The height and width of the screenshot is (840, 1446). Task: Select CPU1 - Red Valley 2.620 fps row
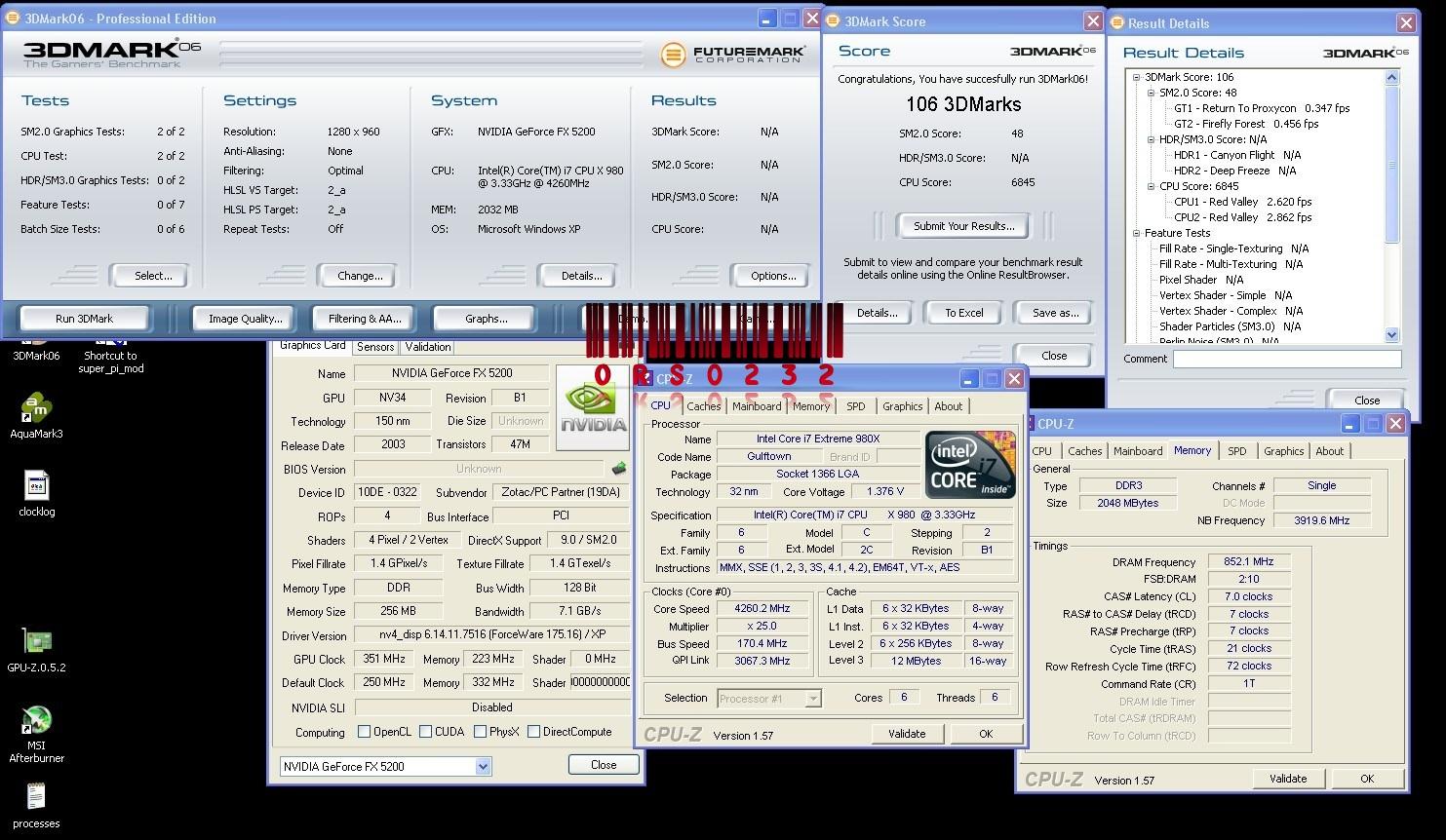[1242, 202]
